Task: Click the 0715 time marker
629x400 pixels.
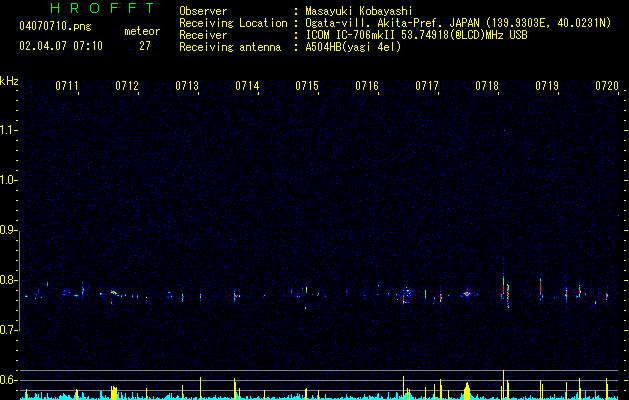Action: click(307, 86)
